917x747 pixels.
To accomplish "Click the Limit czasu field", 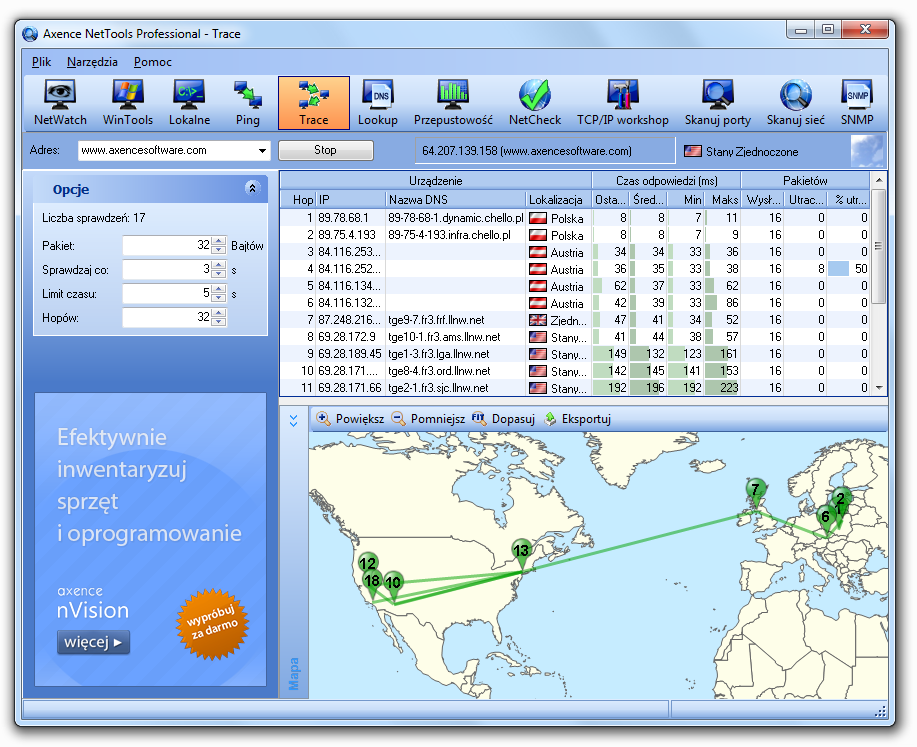I will pos(167,294).
